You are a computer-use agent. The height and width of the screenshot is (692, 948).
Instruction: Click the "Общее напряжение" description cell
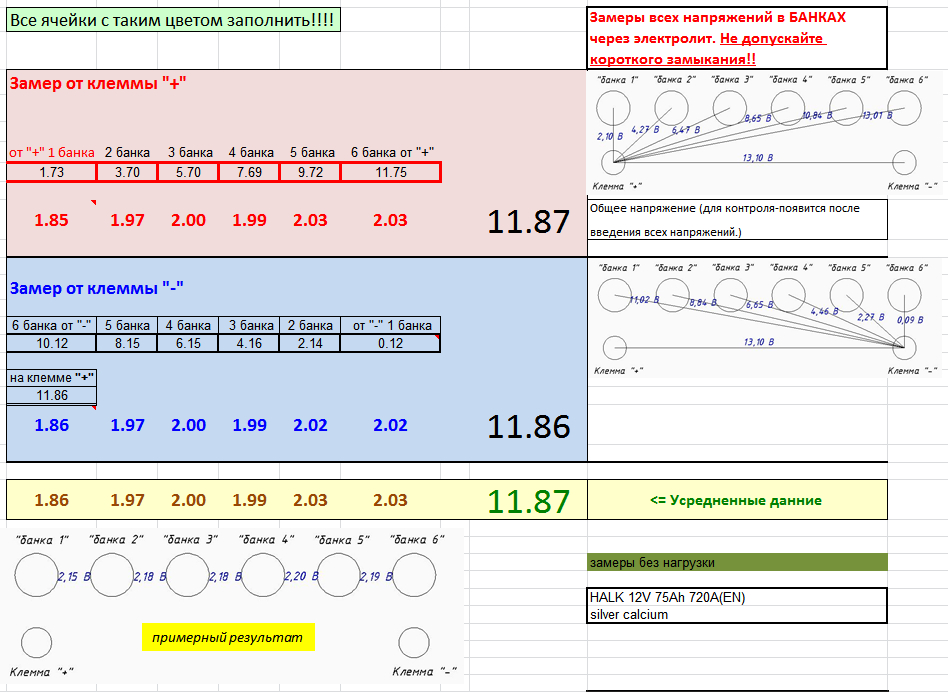point(736,219)
